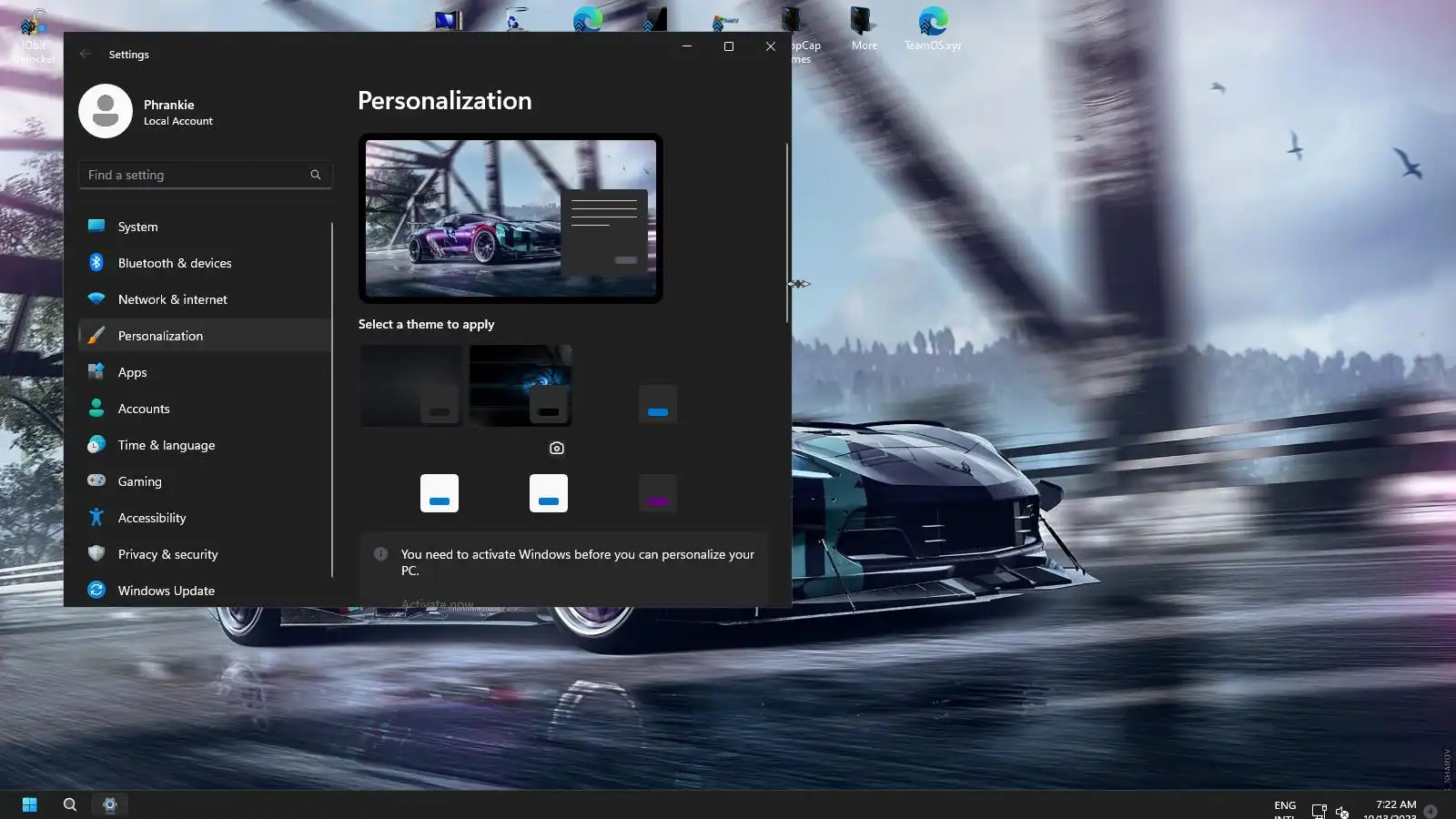Open the notification center badge
The height and width of the screenshot is (819, 1456).
(x=1431, y=811)
